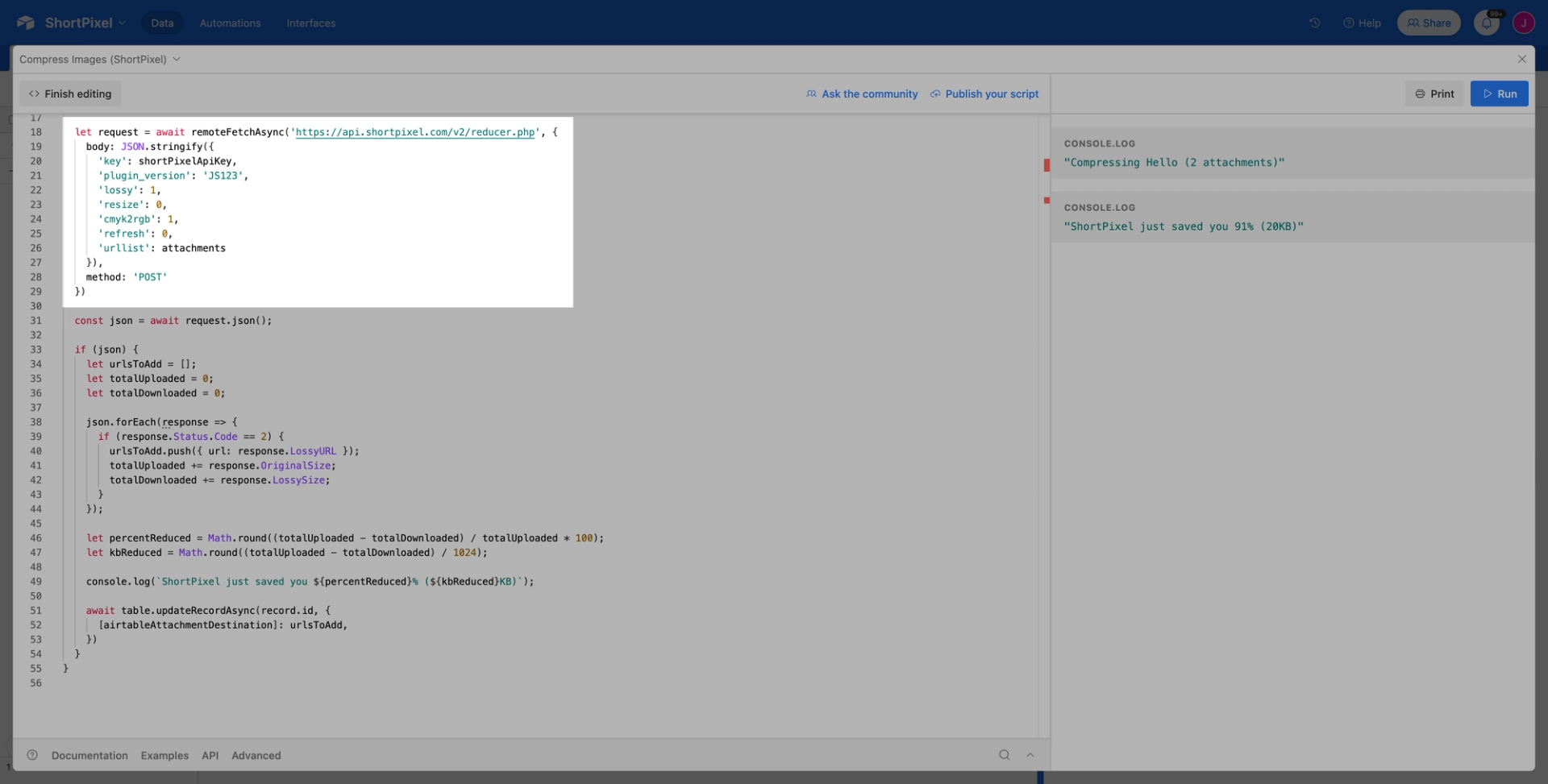Click the 'Compressing Hello (2 attachments)' console output

point(1174,162)
